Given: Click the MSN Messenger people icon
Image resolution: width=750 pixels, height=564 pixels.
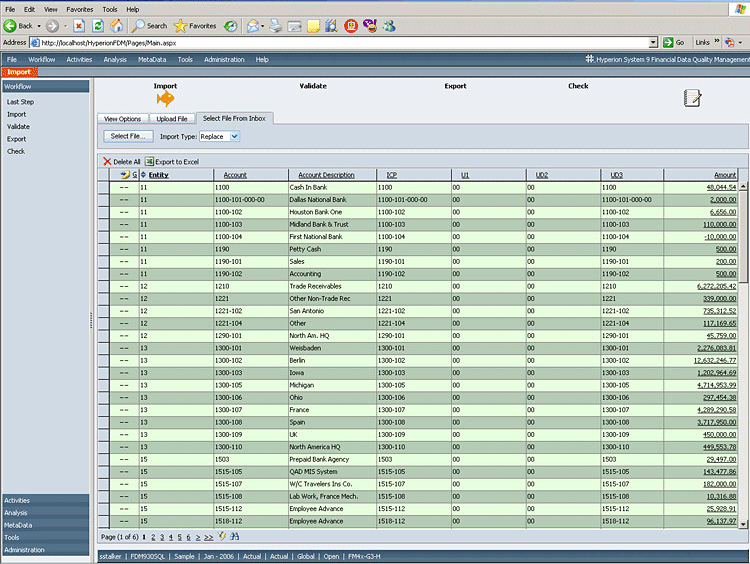Looking at the screenshot, I should pyautogui.click(x=389, y=26).
